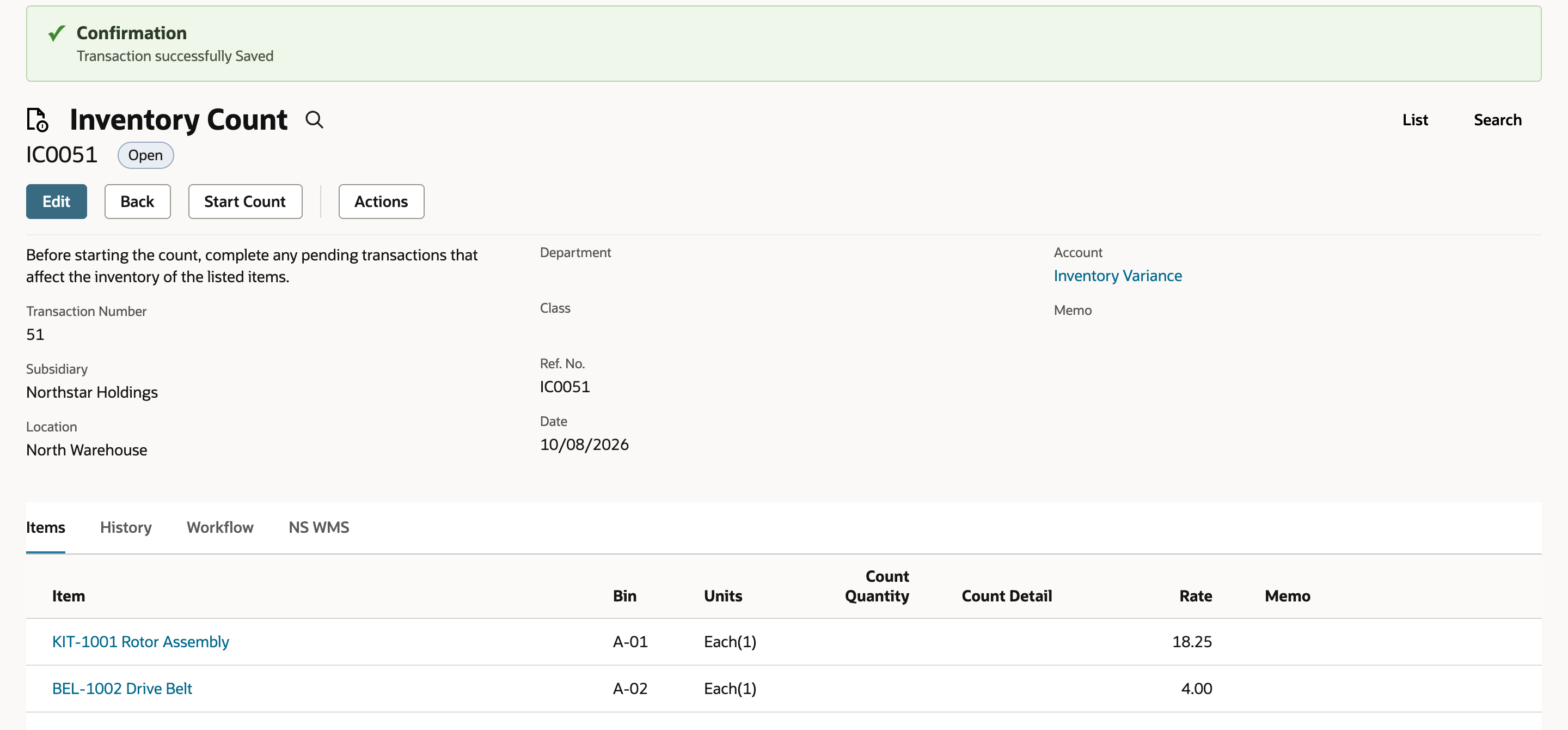Image resolution: width=1568 pixels, height=730 pixels.
Task: Select the Items tab
Action: tap(46, 527)
